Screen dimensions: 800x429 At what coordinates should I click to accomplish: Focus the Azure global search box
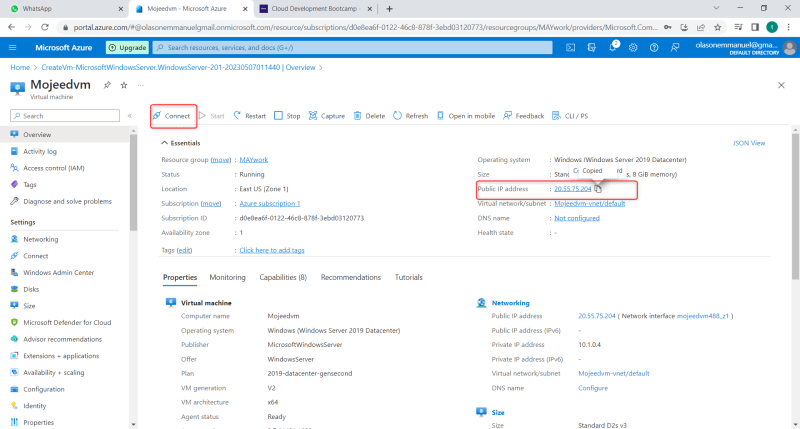click(x=353, y=47)
